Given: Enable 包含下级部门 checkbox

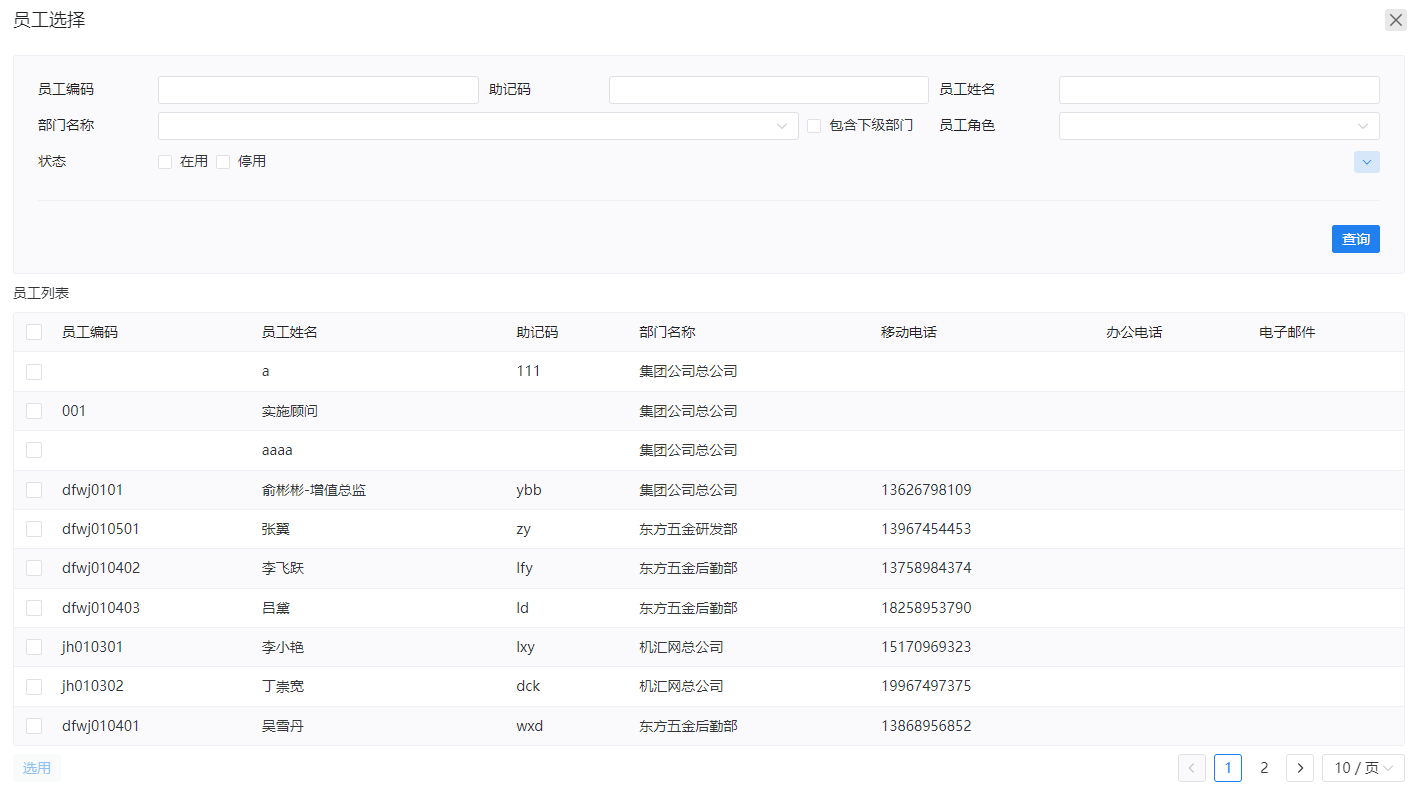Looking at the screenshot, I should click(x=814, y=126).
